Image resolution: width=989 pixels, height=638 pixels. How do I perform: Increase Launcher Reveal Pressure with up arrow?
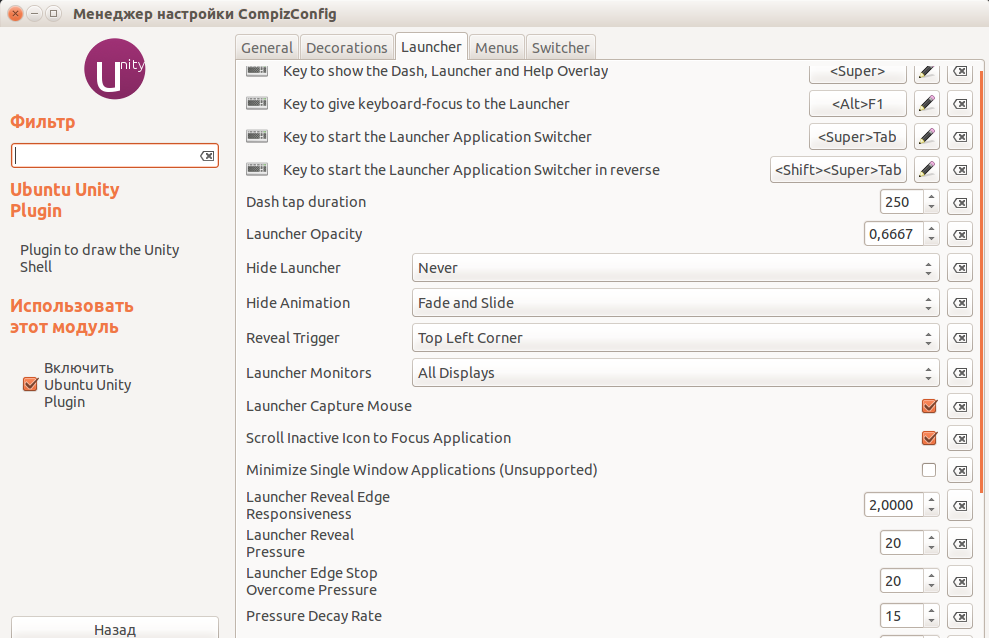click(x=932, y=538)
